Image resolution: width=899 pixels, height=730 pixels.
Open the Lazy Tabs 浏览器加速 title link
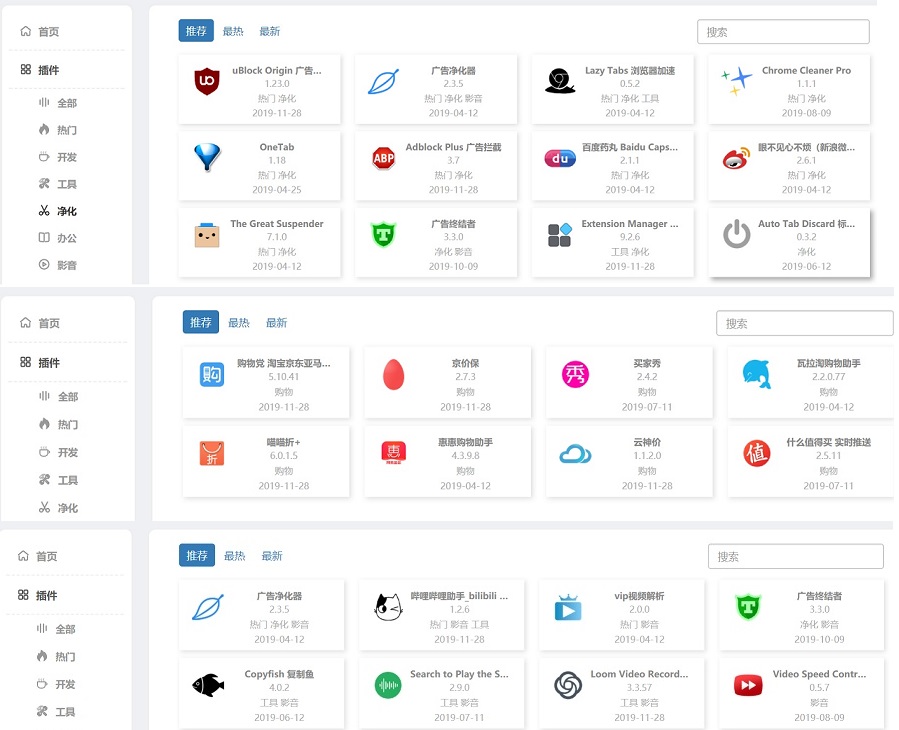tap(630, 71)
